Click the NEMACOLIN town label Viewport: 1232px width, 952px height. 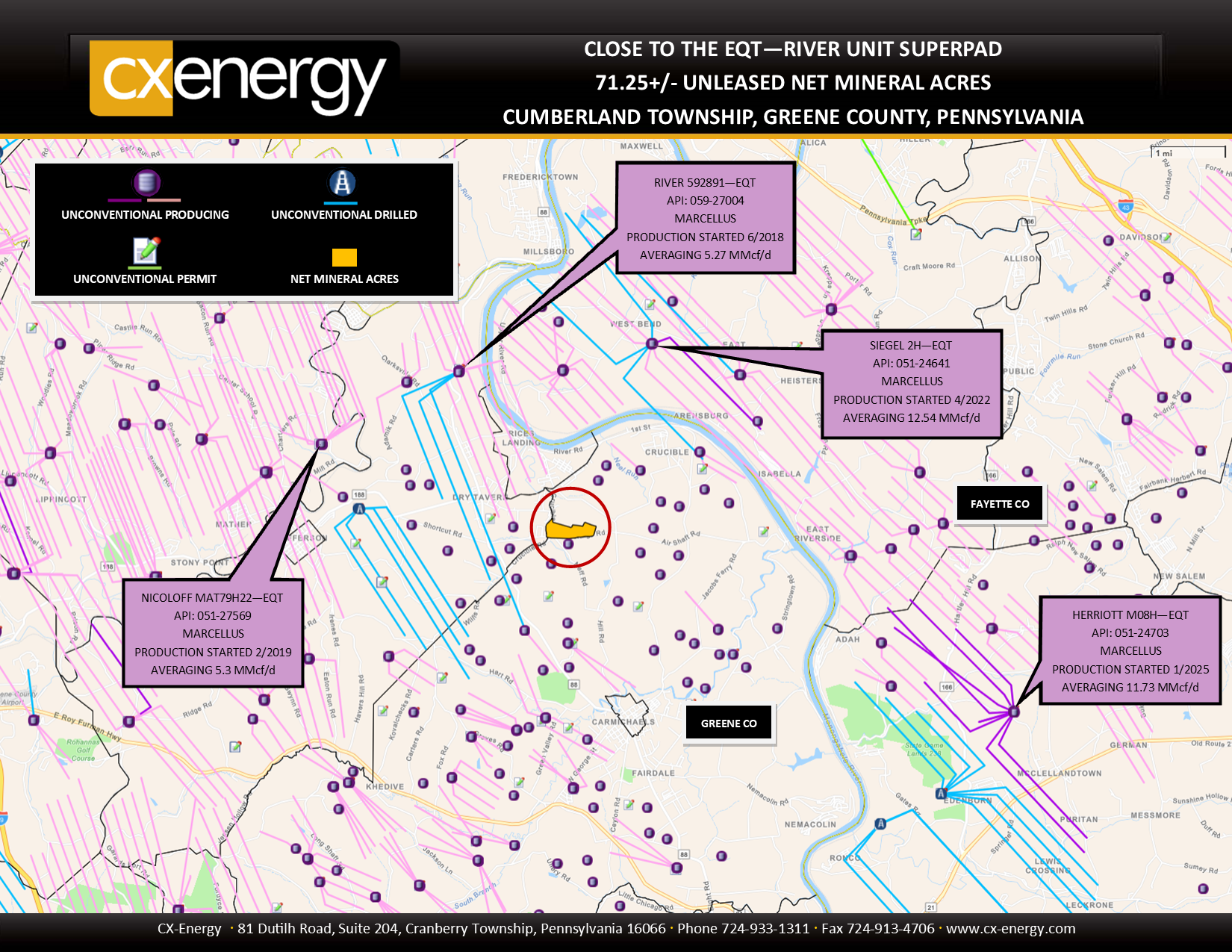(x=810, y=824)
